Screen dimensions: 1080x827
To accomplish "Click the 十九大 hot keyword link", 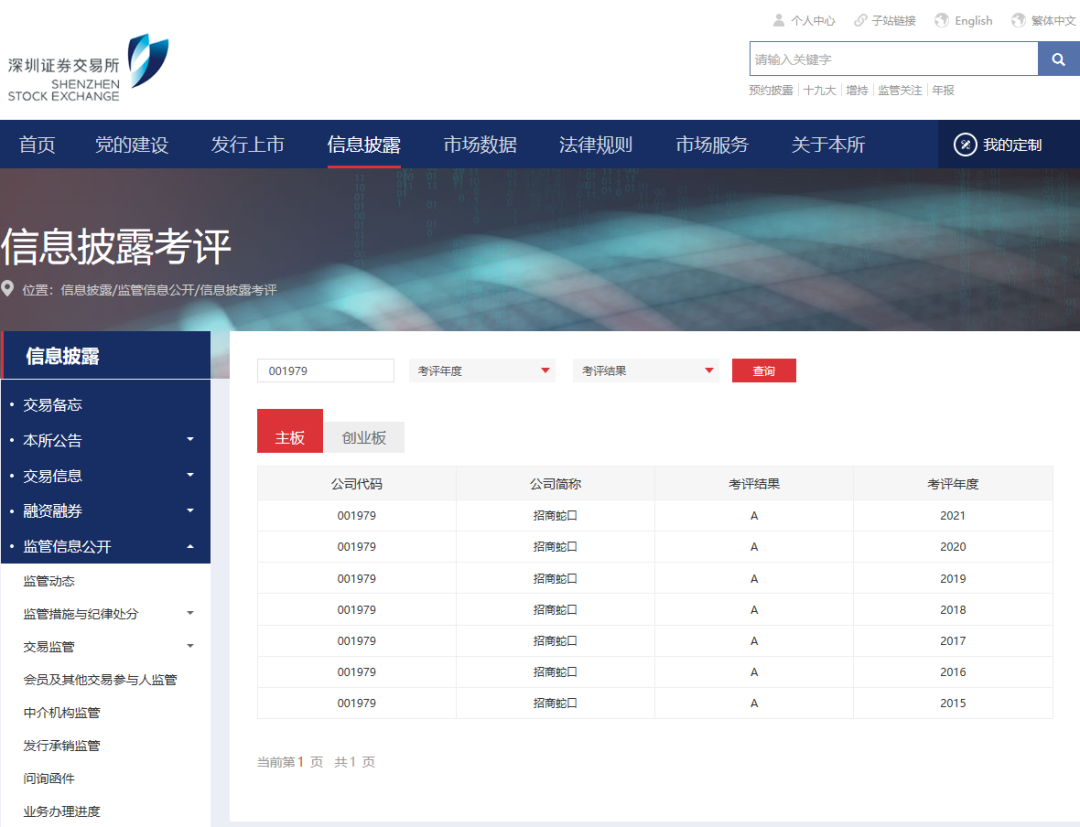I will [819, 90].
